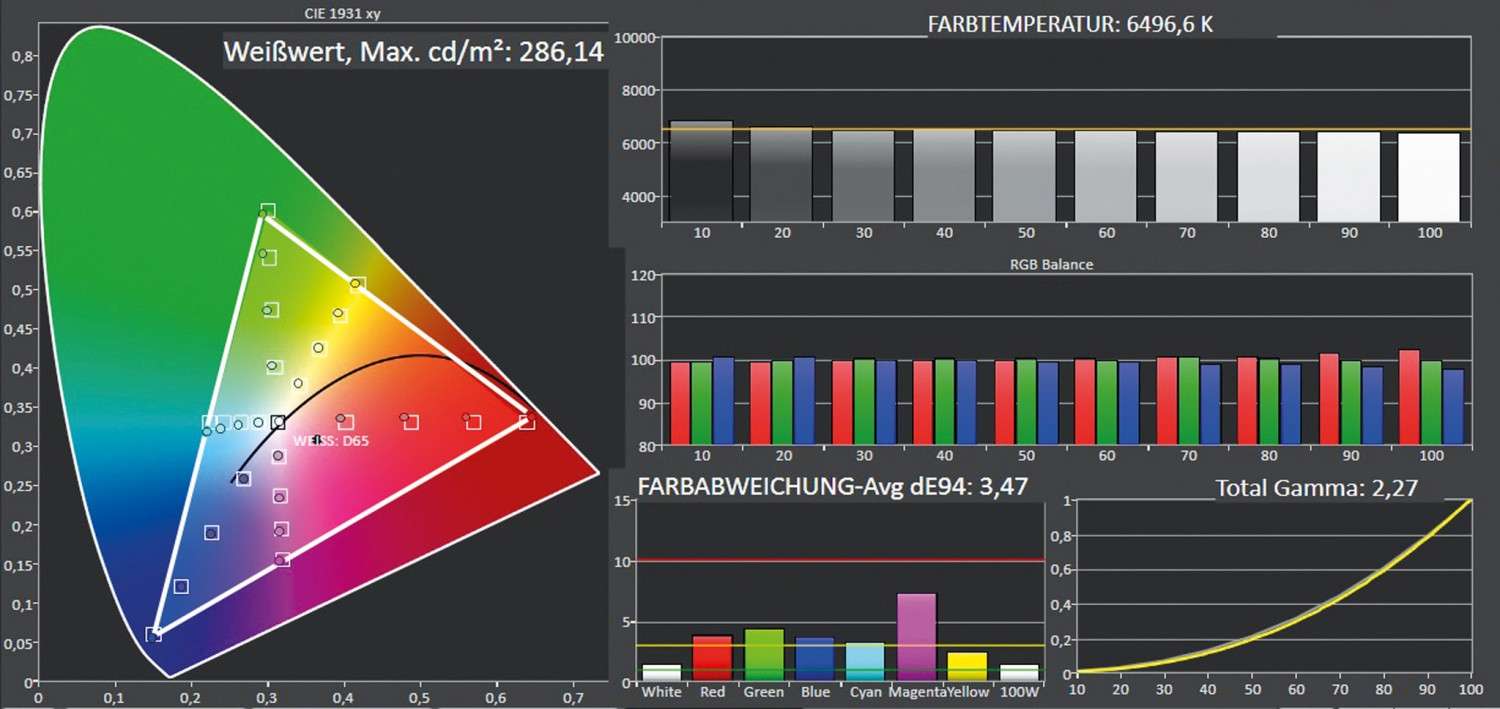Select the color temperature bar at 10 percent
Viewport: 1500px width, 709px height.
pos(701,172)
